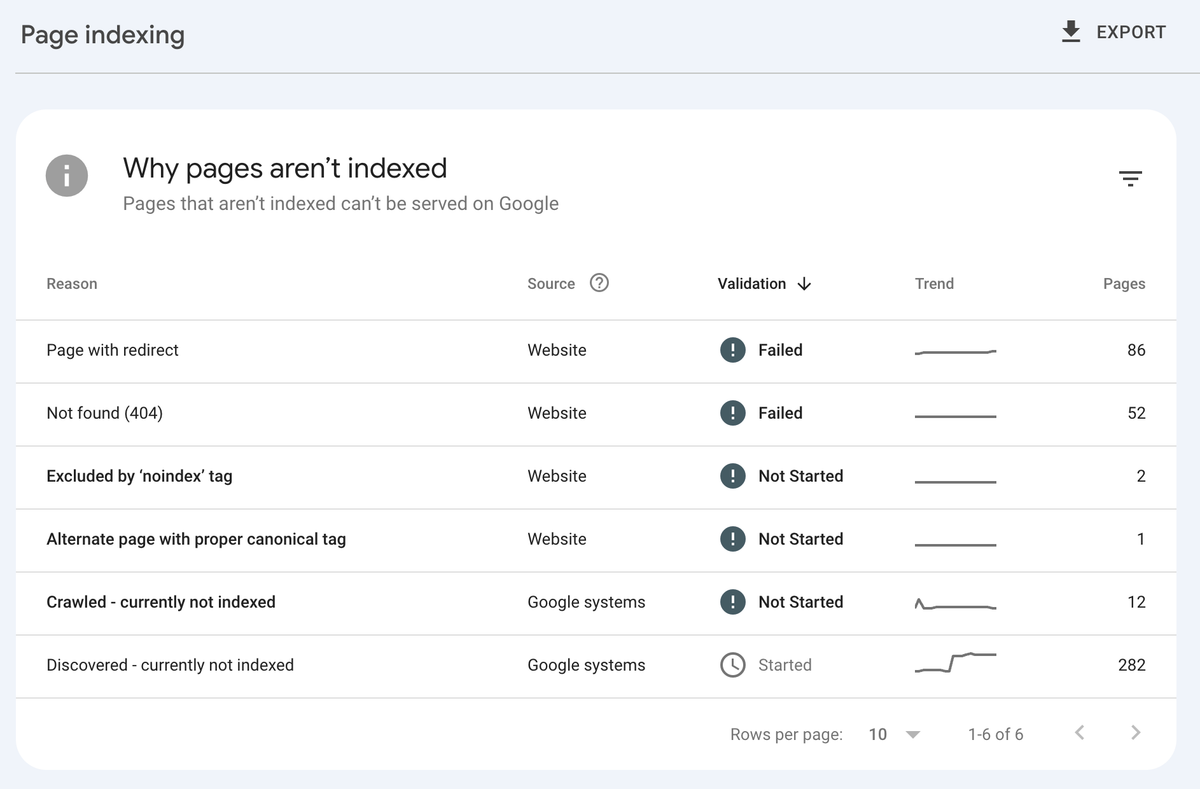Viewport: 1200px width, 789px height.
Task: Open the Discovered - currently not indexed report
Action: coord(170,665)
